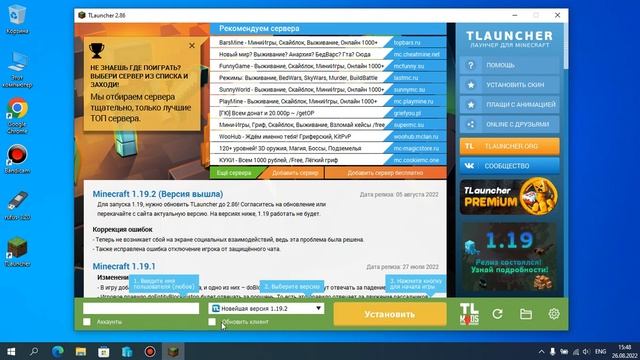The width and height of the screenshot is (640, 360).
Task: Open Help in TLauncher sidebar
Action: pyautogui.click(x=509, y=65)
